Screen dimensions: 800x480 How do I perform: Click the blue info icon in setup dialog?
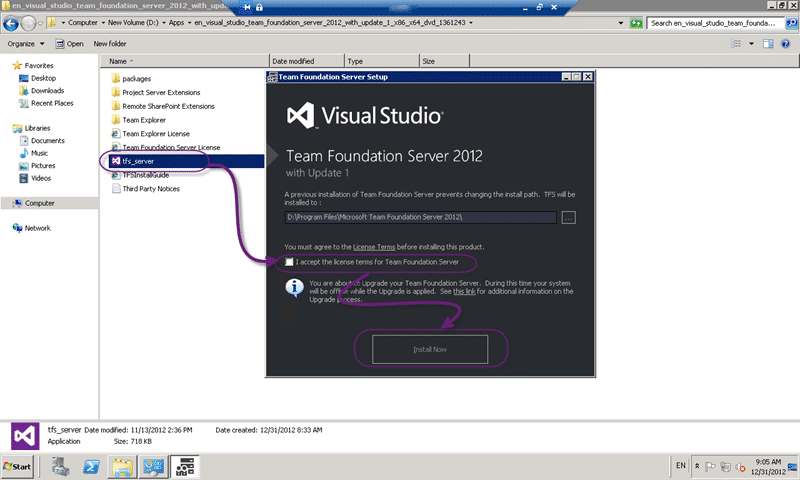click(294, 288)
